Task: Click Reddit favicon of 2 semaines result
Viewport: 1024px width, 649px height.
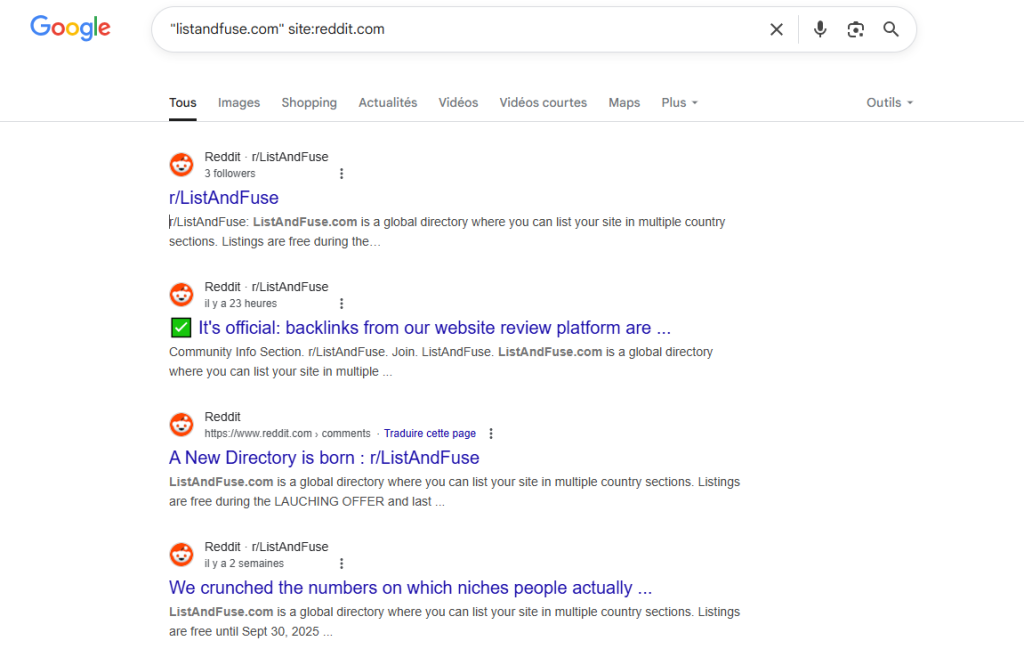Action: coord(182,554)
